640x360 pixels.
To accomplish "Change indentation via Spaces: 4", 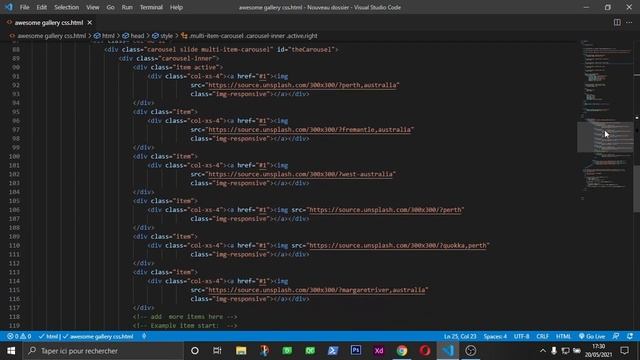I will [x=495, y=336].
